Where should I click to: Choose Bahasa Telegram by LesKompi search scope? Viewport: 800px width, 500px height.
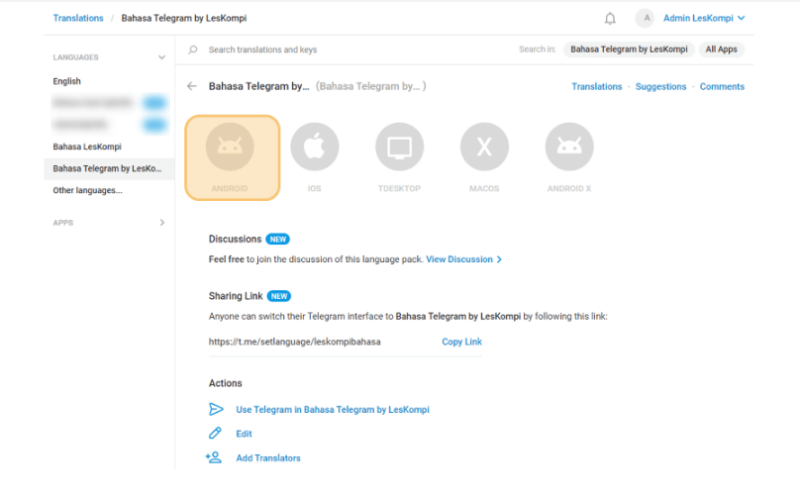629,49
